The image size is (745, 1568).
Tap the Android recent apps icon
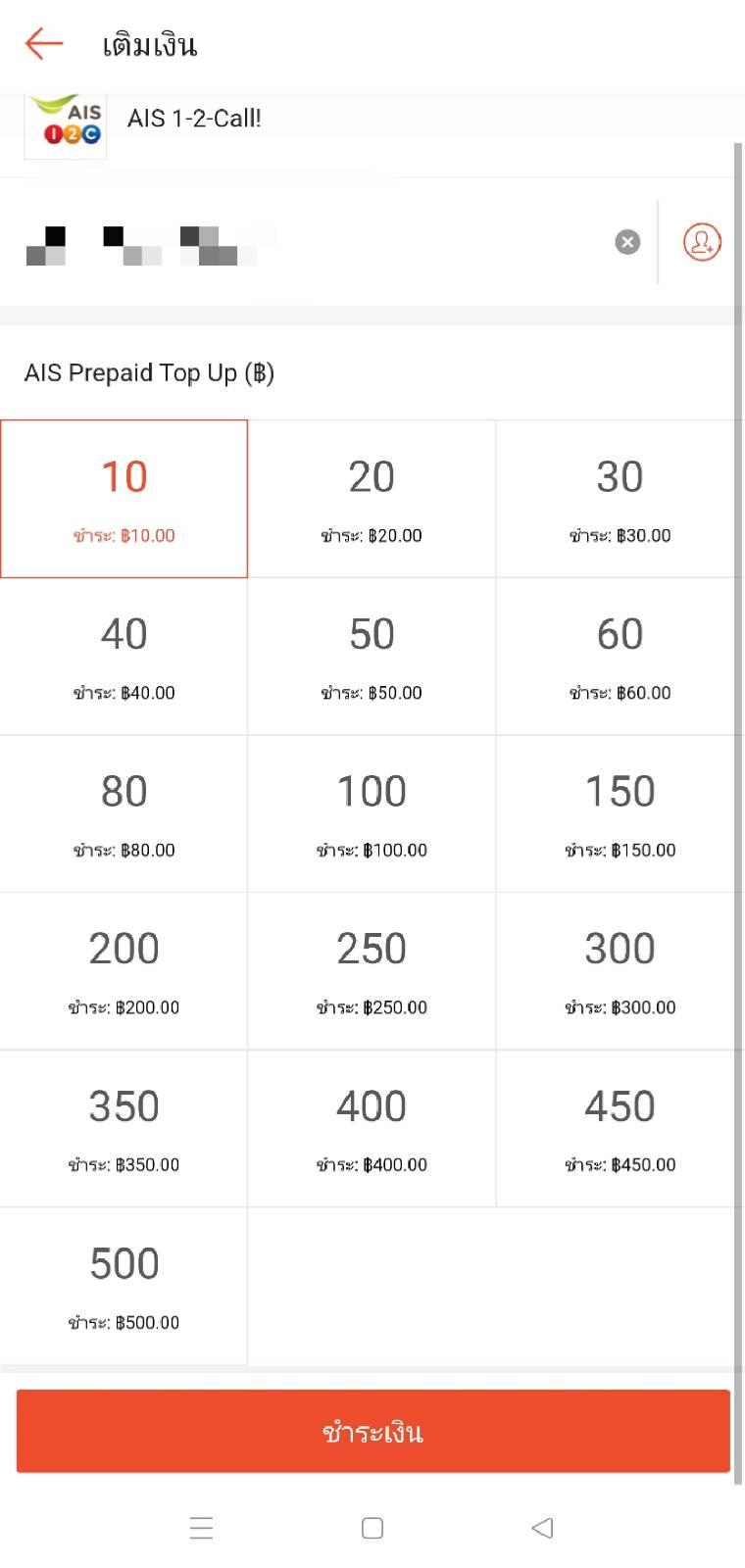click(x=201, y=1528)
